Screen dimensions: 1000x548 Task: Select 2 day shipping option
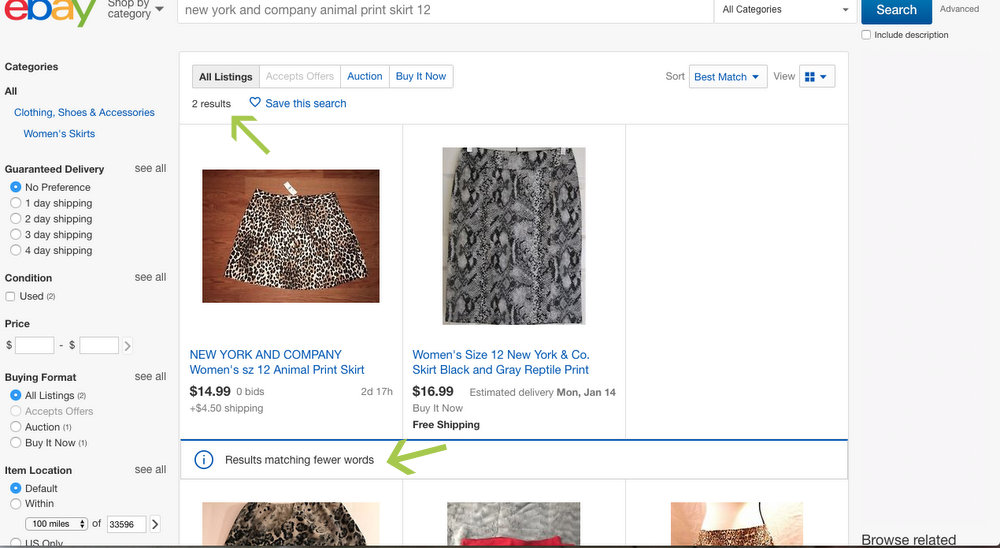(15, 219)
